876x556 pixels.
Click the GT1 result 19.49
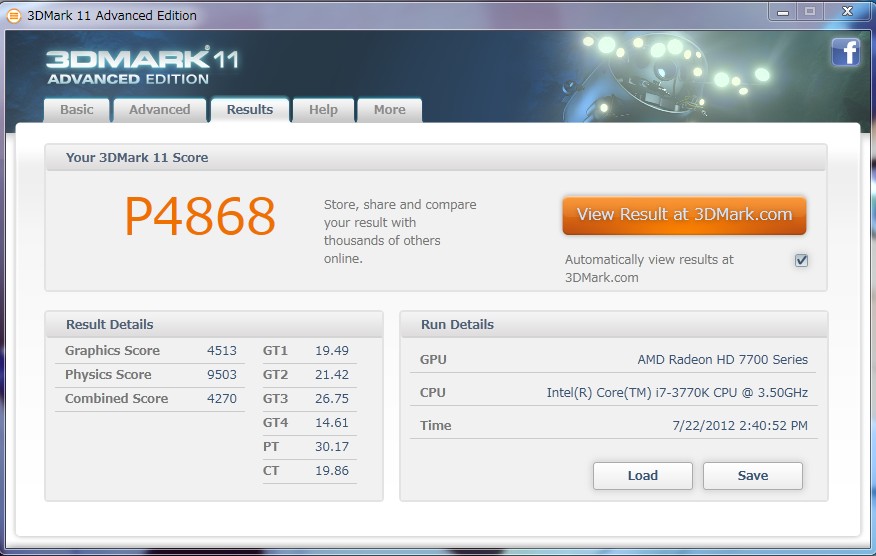pyautogui.click(x=332, y=351)
